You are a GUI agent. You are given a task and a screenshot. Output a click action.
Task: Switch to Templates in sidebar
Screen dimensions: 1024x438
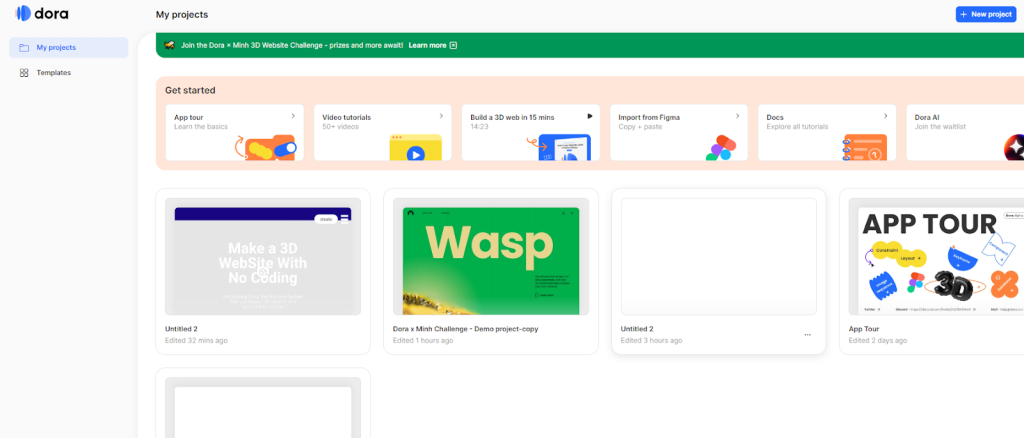(53, 72)
